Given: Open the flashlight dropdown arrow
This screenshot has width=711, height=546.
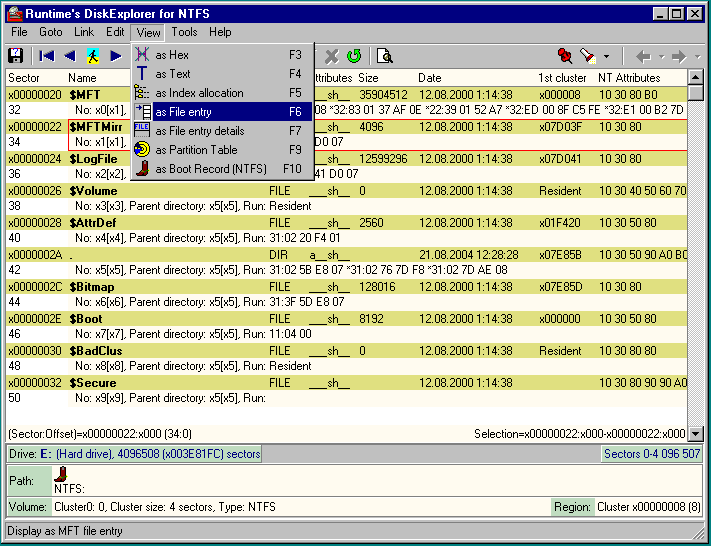Looking at the screenshot, I should pos(606,57).
